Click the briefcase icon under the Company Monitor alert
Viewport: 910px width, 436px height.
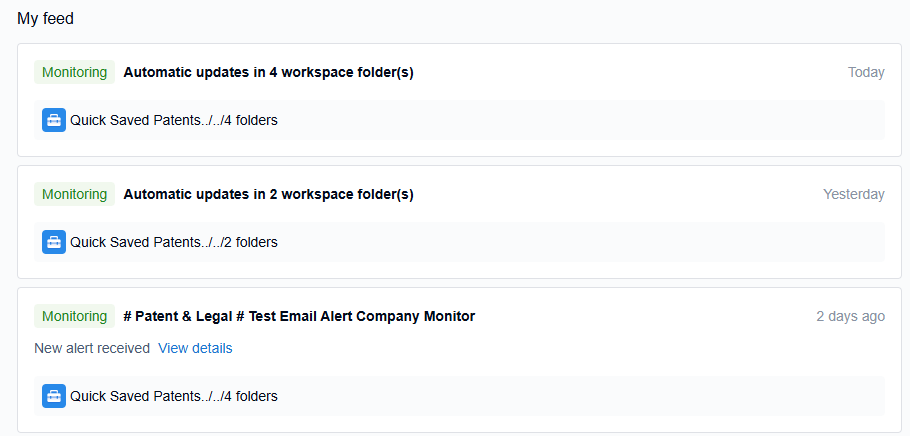54,396
